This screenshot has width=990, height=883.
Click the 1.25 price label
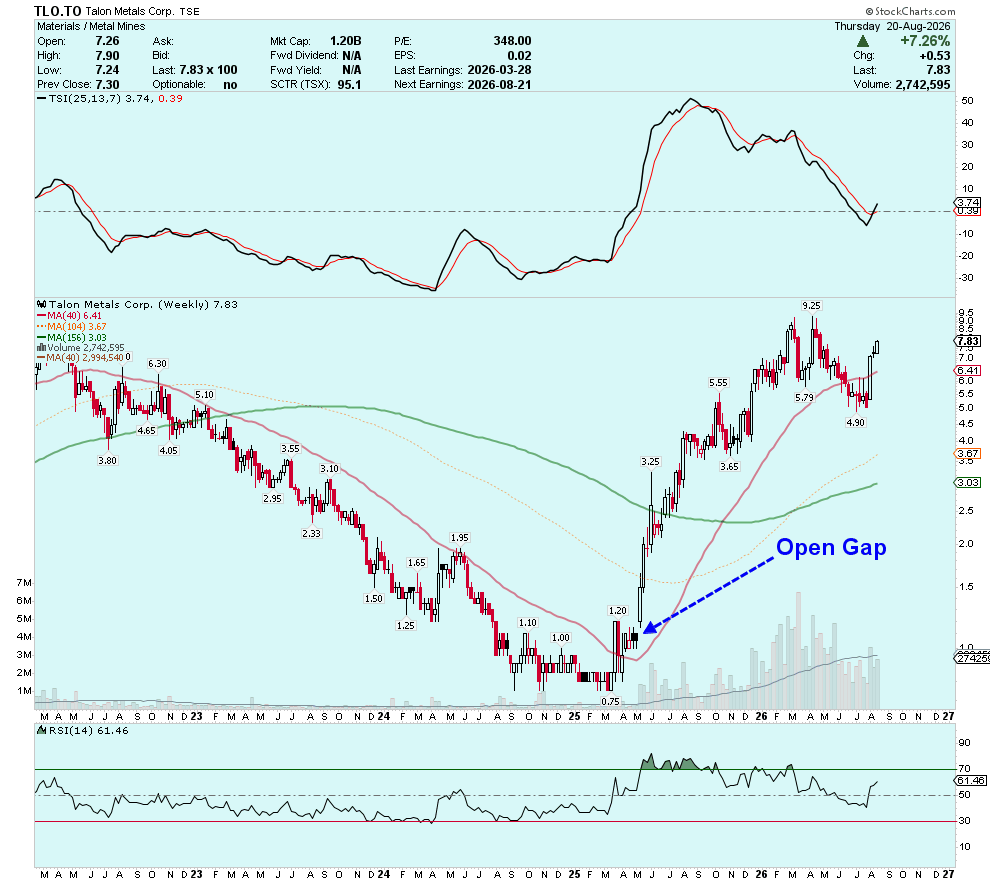click(x=405, y=625)
